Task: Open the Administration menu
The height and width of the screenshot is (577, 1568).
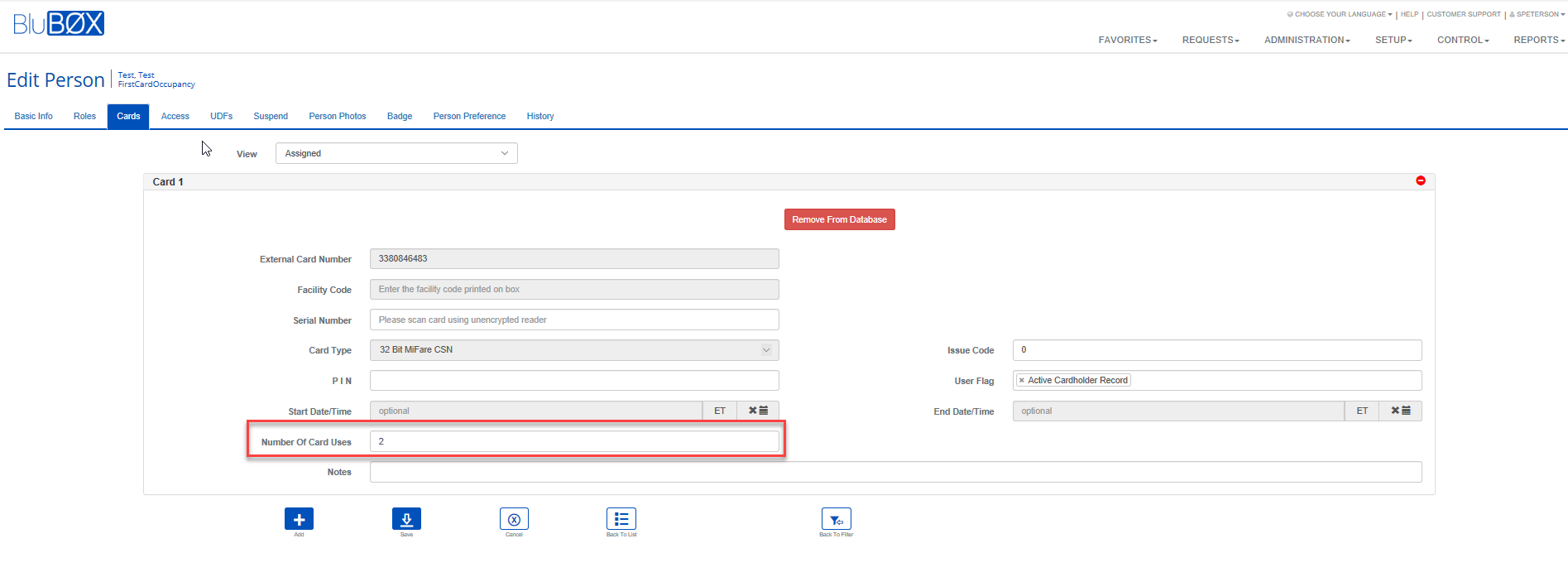Action: pos(1307,40)
